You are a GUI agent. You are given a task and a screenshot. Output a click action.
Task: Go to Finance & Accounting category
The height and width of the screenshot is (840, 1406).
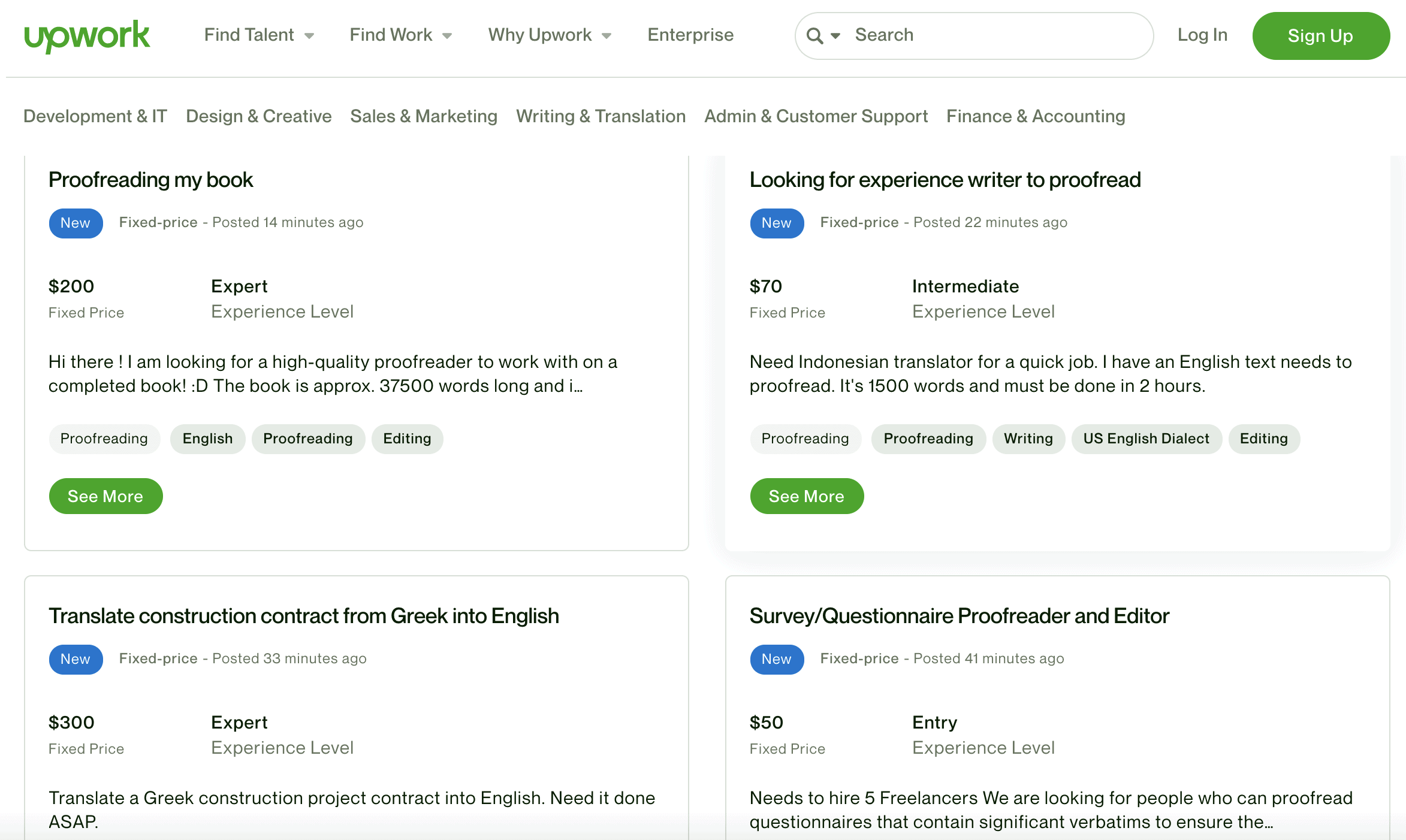1036,116
